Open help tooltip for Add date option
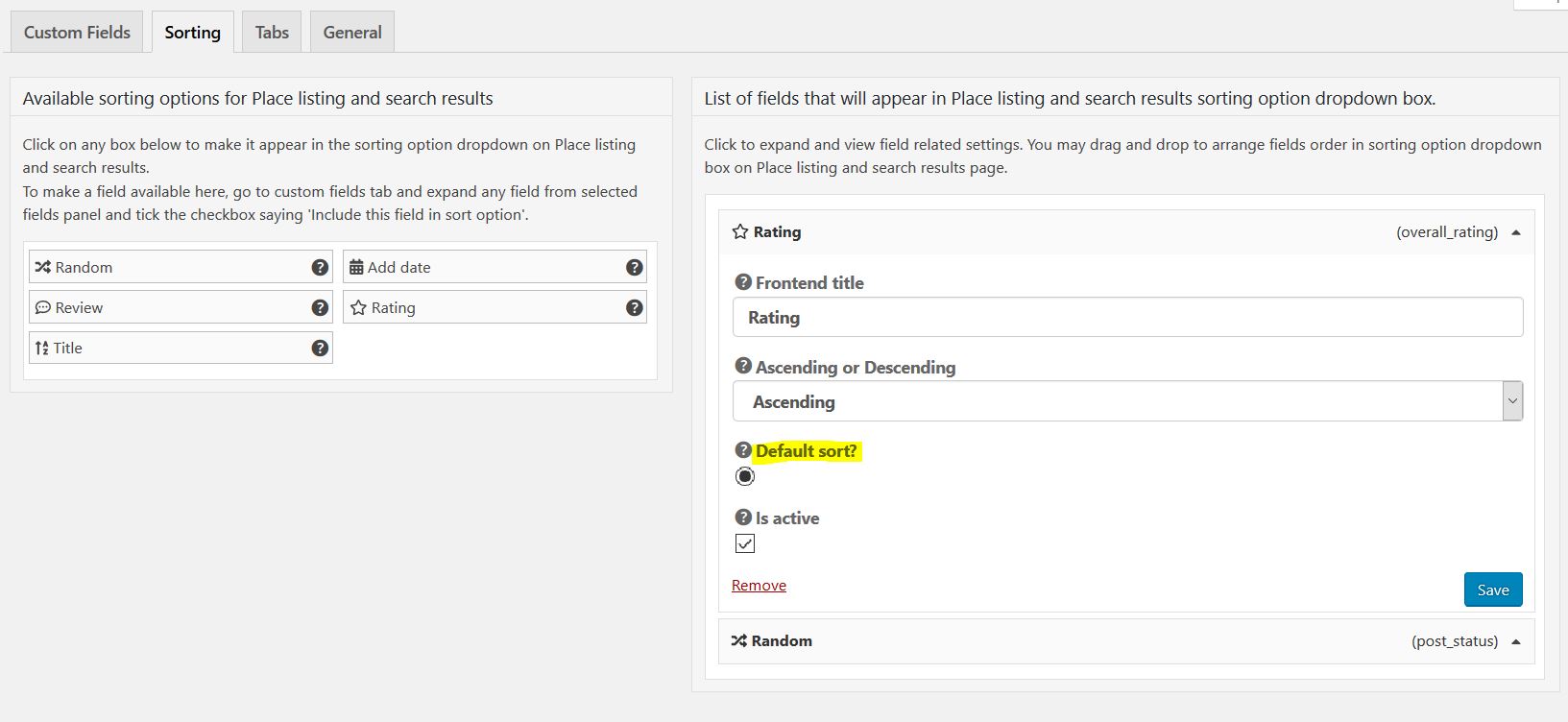Screen dimensions: 1568x722 (x=634, y=267)
